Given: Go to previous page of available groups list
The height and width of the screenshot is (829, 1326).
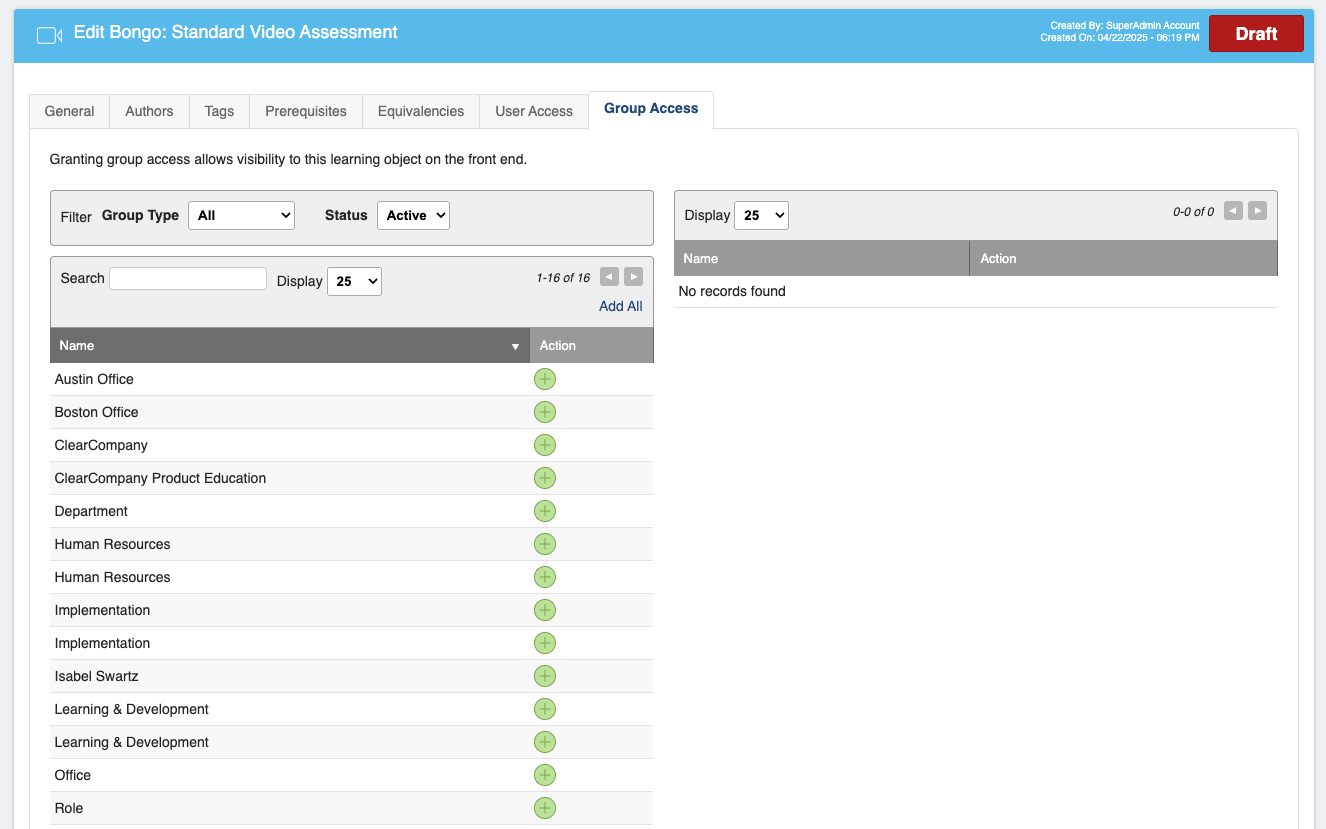Looking at the screenshot, I should (x=609, y=277).
